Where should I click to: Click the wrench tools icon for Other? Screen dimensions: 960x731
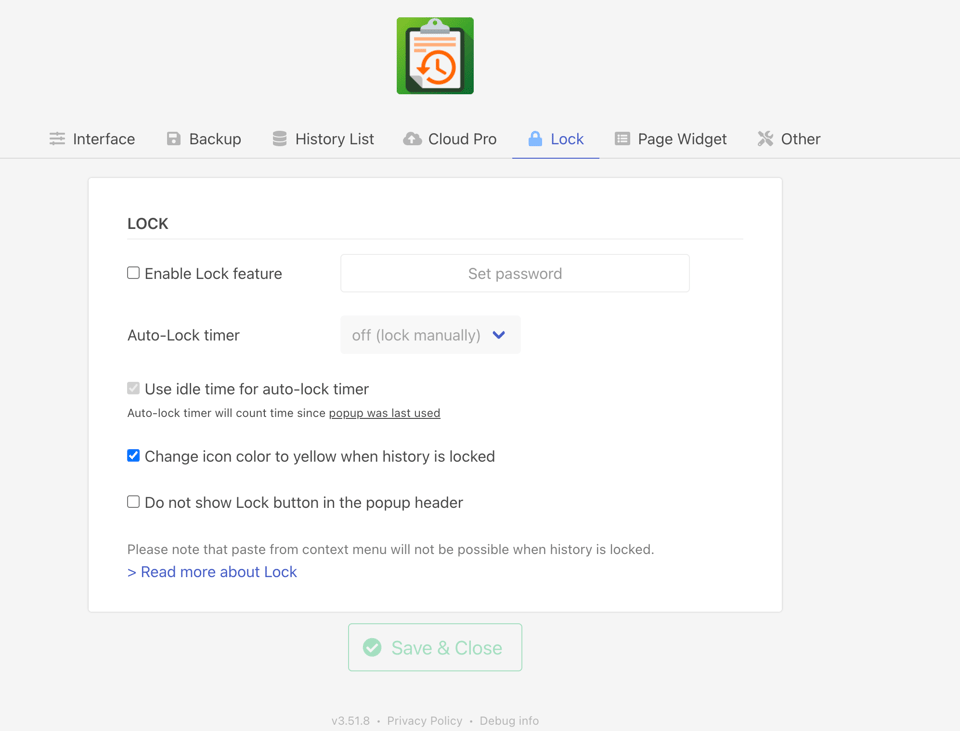[x=765, y=139]
